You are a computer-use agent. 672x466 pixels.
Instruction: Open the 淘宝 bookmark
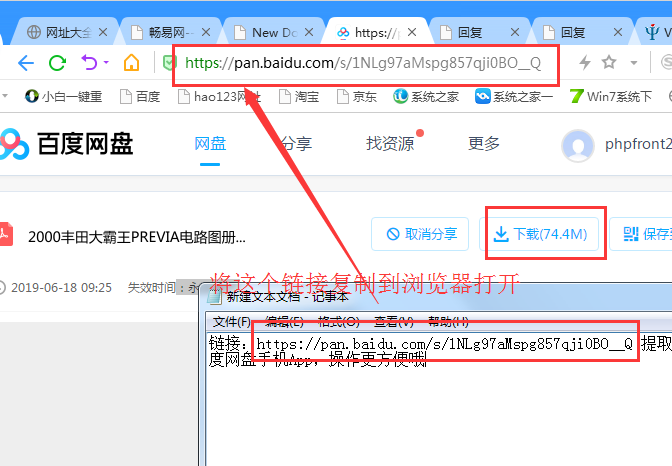pos(299,96)
